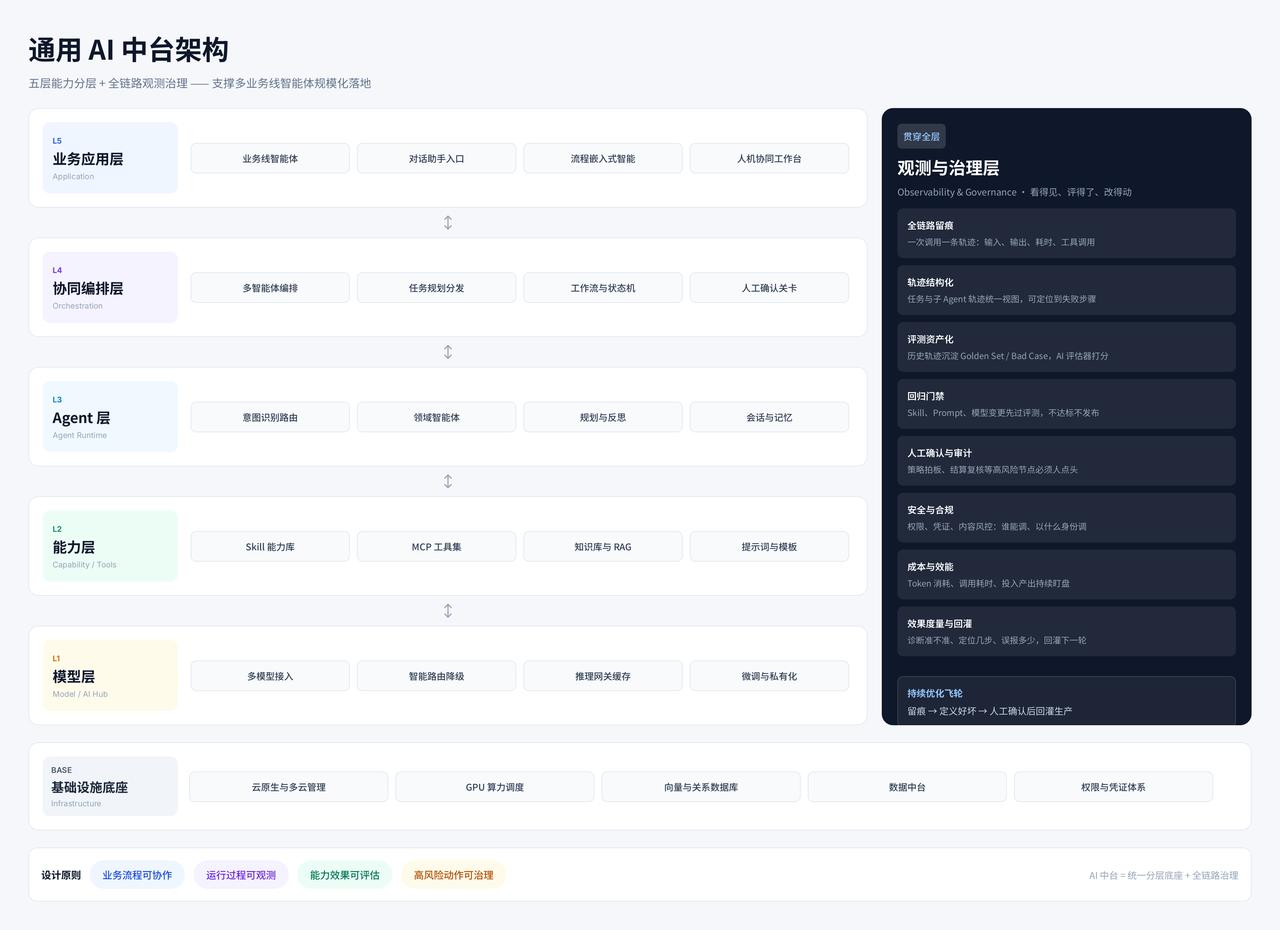Open the 评测资产化 card

(x=1066, y=347)
